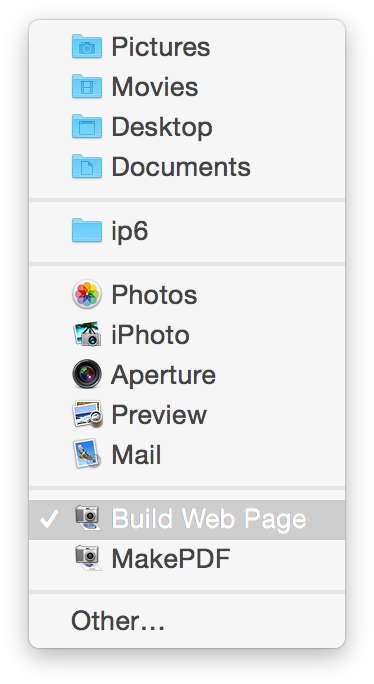374x684 pixels.
Task: Click the iPhoto app icon
Action: [87, 334]
